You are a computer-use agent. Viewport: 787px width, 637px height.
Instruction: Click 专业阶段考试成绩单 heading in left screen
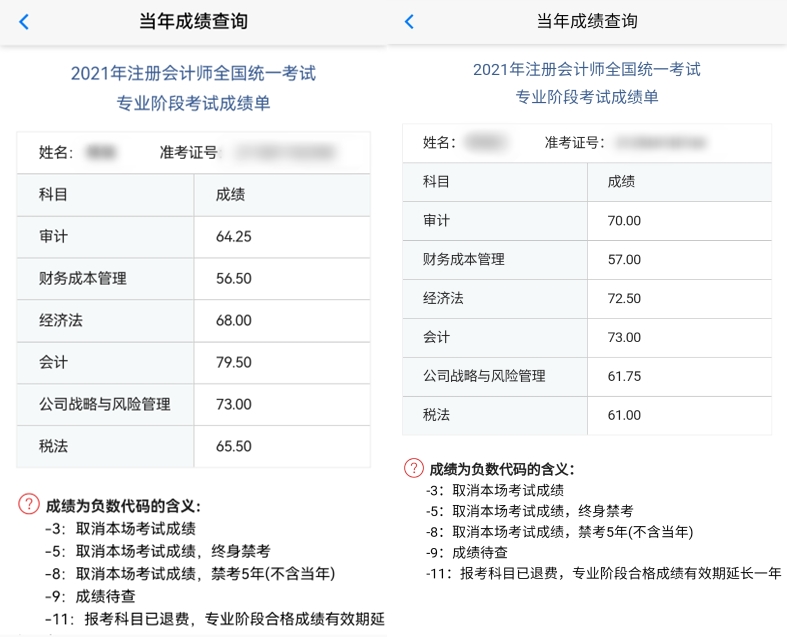tap(193, 103)
